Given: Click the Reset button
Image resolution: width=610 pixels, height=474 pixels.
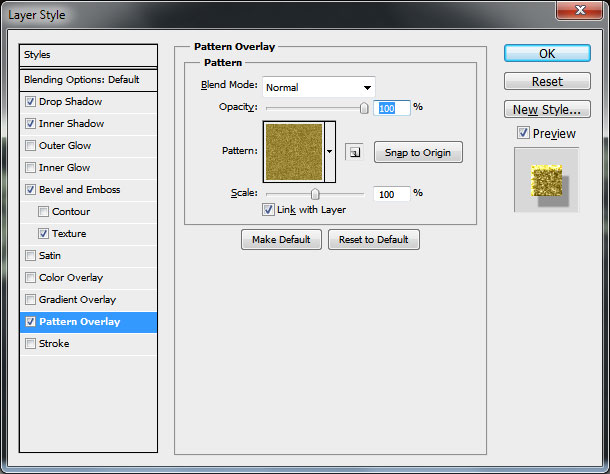Looking at the screenshot, I should (547, 81).
